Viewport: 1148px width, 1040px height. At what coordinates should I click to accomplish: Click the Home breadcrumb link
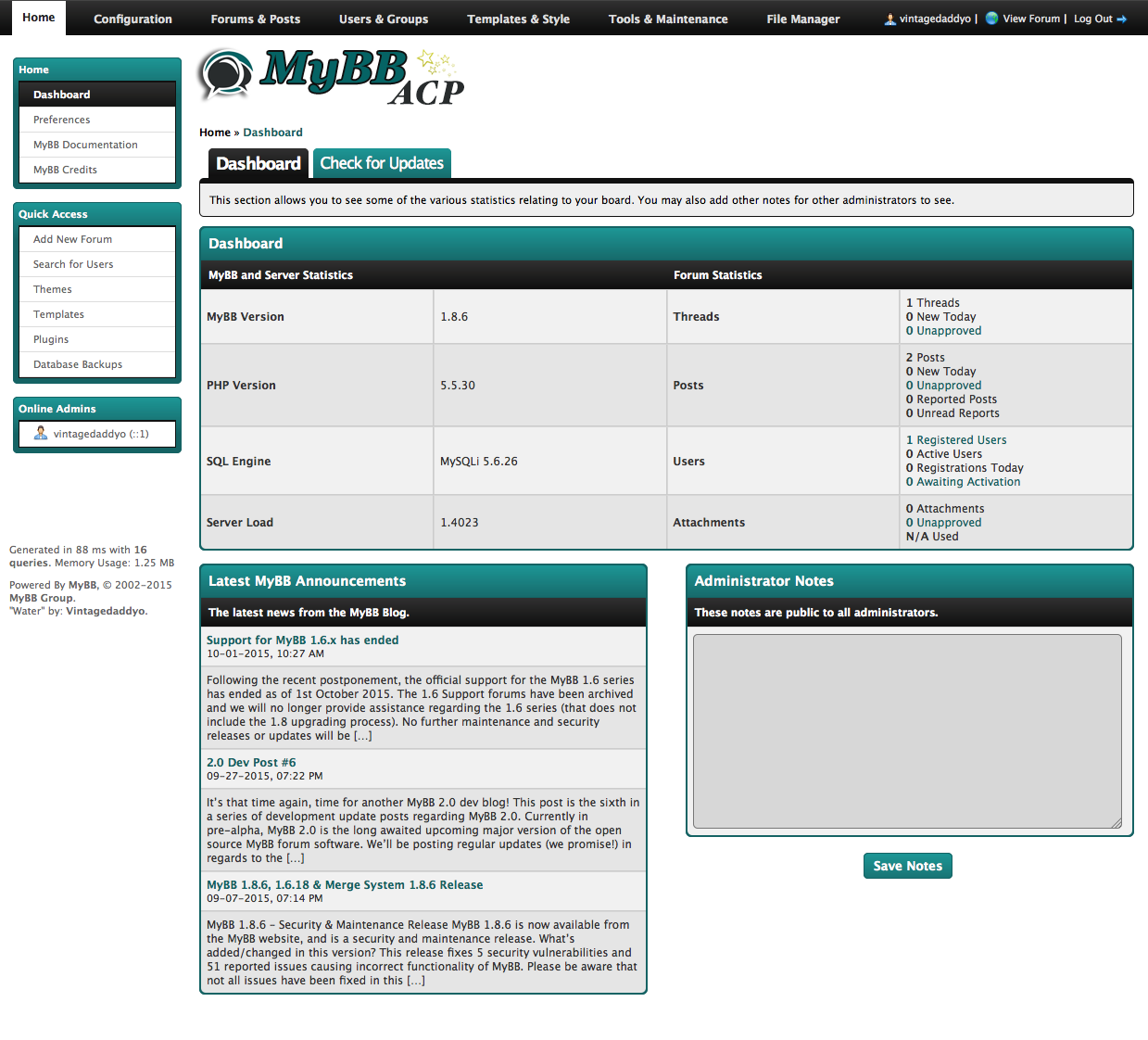click(215, 133)
